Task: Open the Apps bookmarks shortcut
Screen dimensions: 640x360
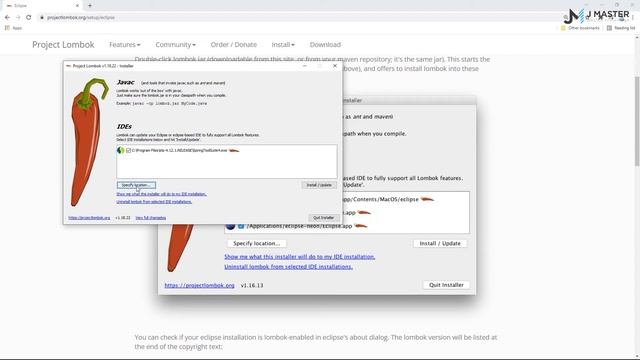Action: (x=13, y=28)
